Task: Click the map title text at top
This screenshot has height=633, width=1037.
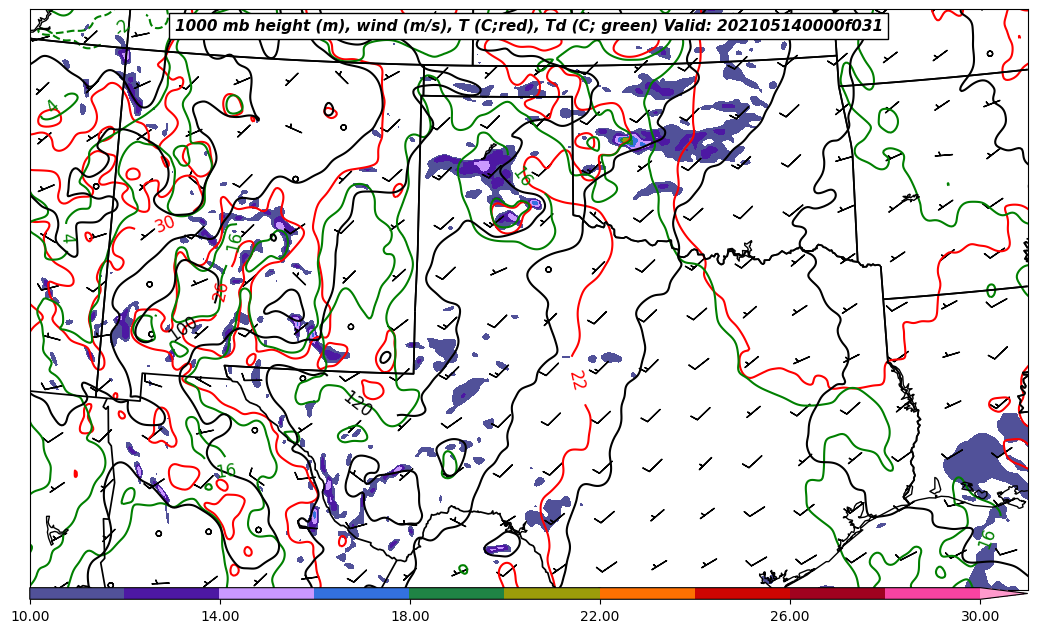Action: (x=529, y=26)
